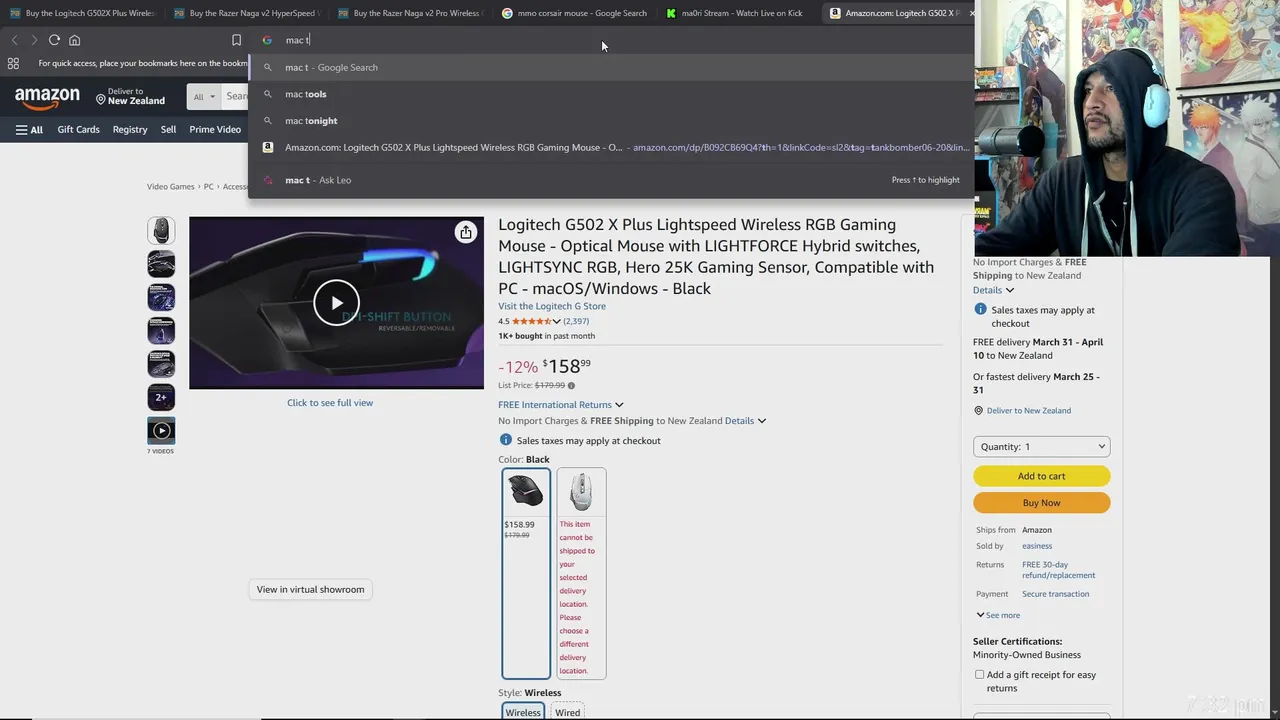Open Secure transaction link
Screen dimensions: 1280x720
[x=1055, y=594]
